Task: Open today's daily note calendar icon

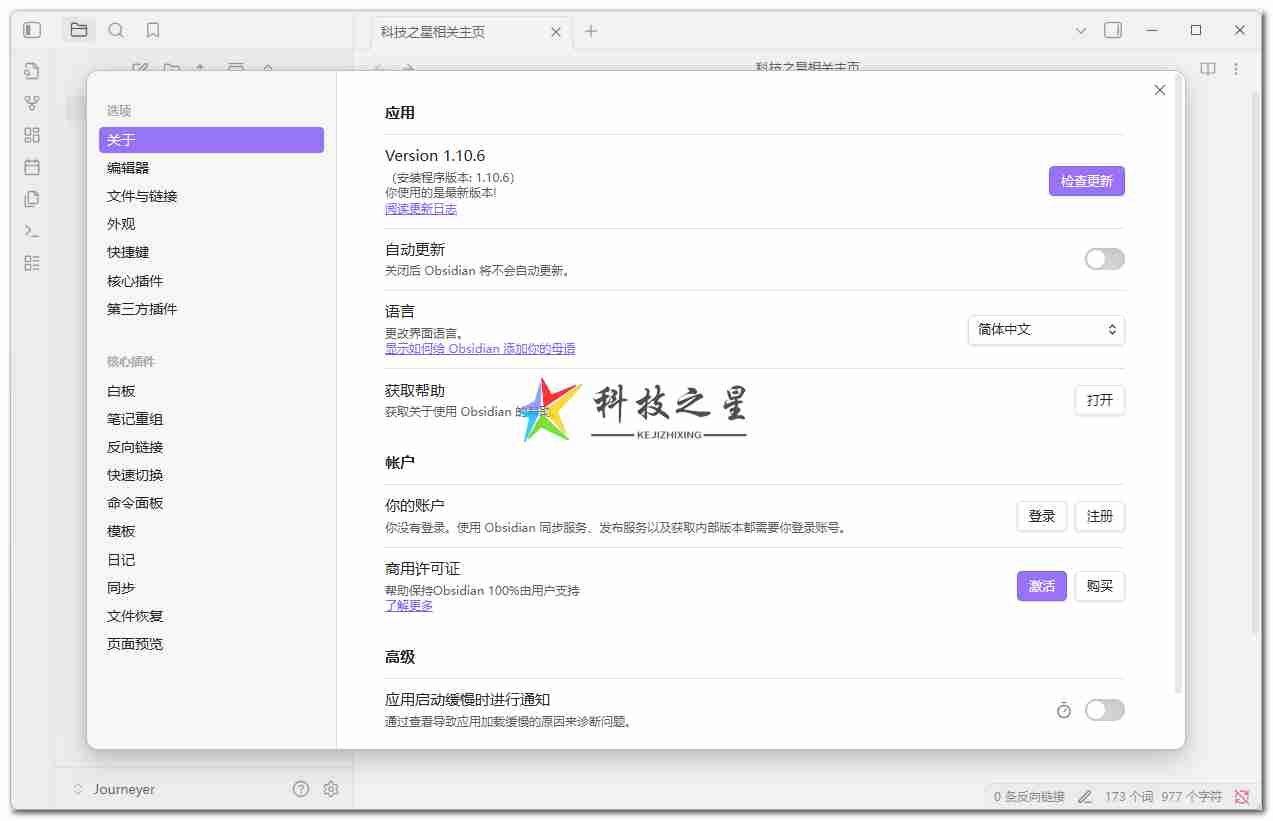Action: [31, 167]
